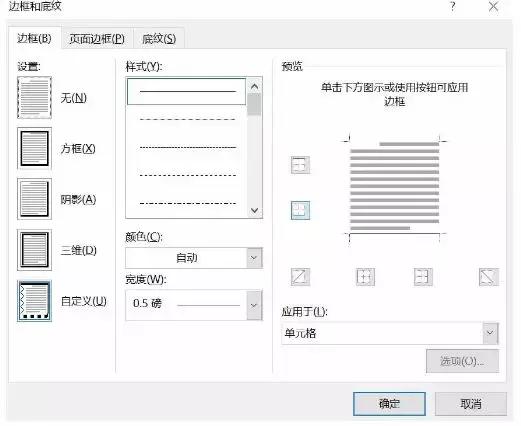The image size is (521, 426).
Task: Click the 0.5 磅 width value
Action: pos(147,303)
